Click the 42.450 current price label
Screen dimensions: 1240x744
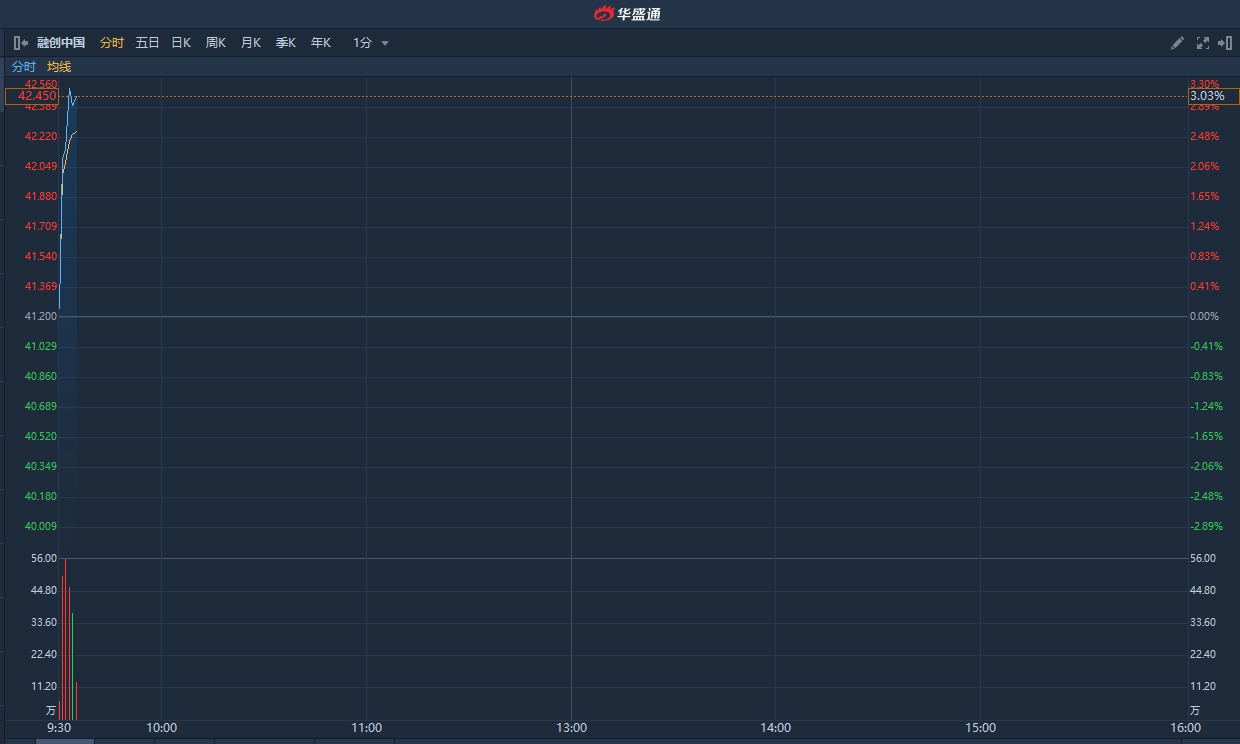point(32,96)
